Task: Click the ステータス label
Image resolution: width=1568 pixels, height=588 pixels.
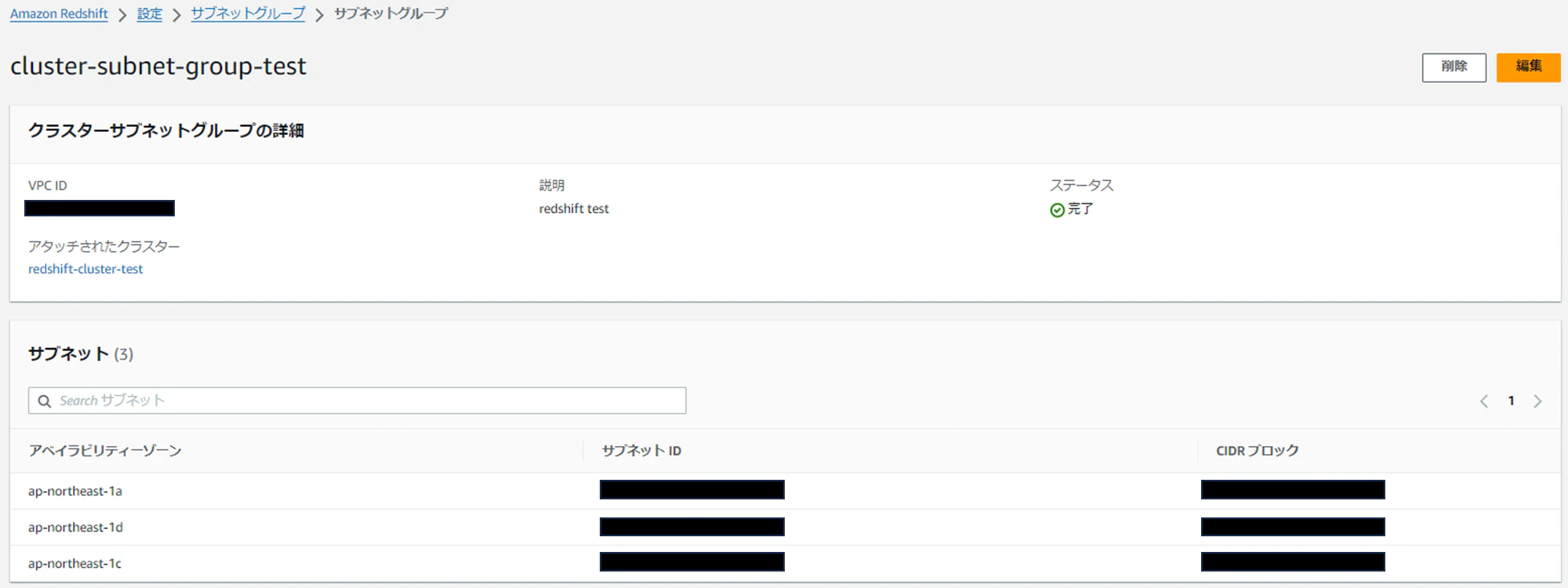Action: (x=1081, y=186)
